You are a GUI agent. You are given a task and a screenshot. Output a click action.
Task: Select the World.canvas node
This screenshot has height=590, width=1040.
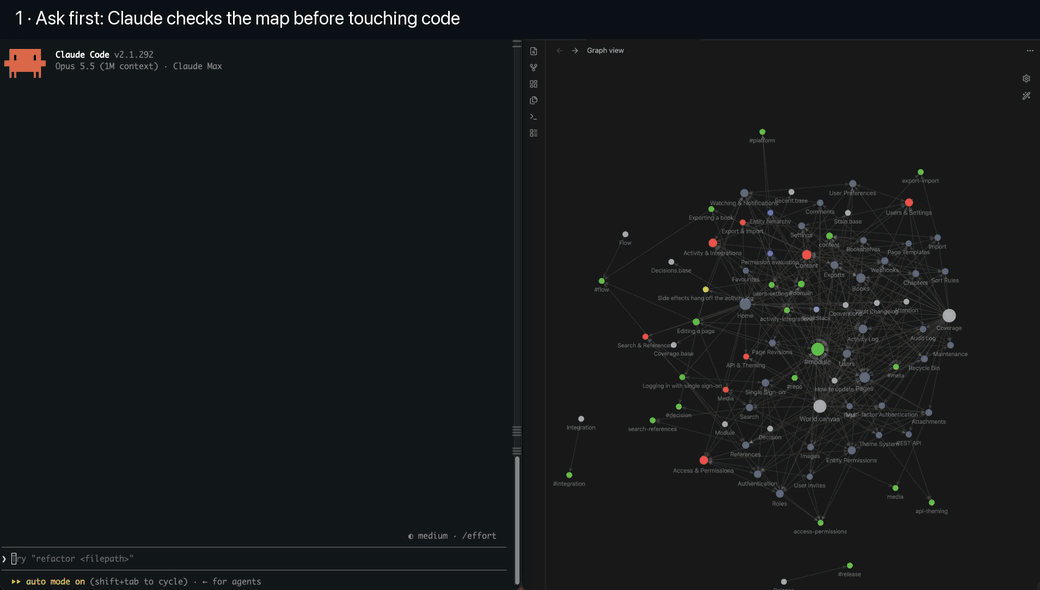click(x=820, y=406)
